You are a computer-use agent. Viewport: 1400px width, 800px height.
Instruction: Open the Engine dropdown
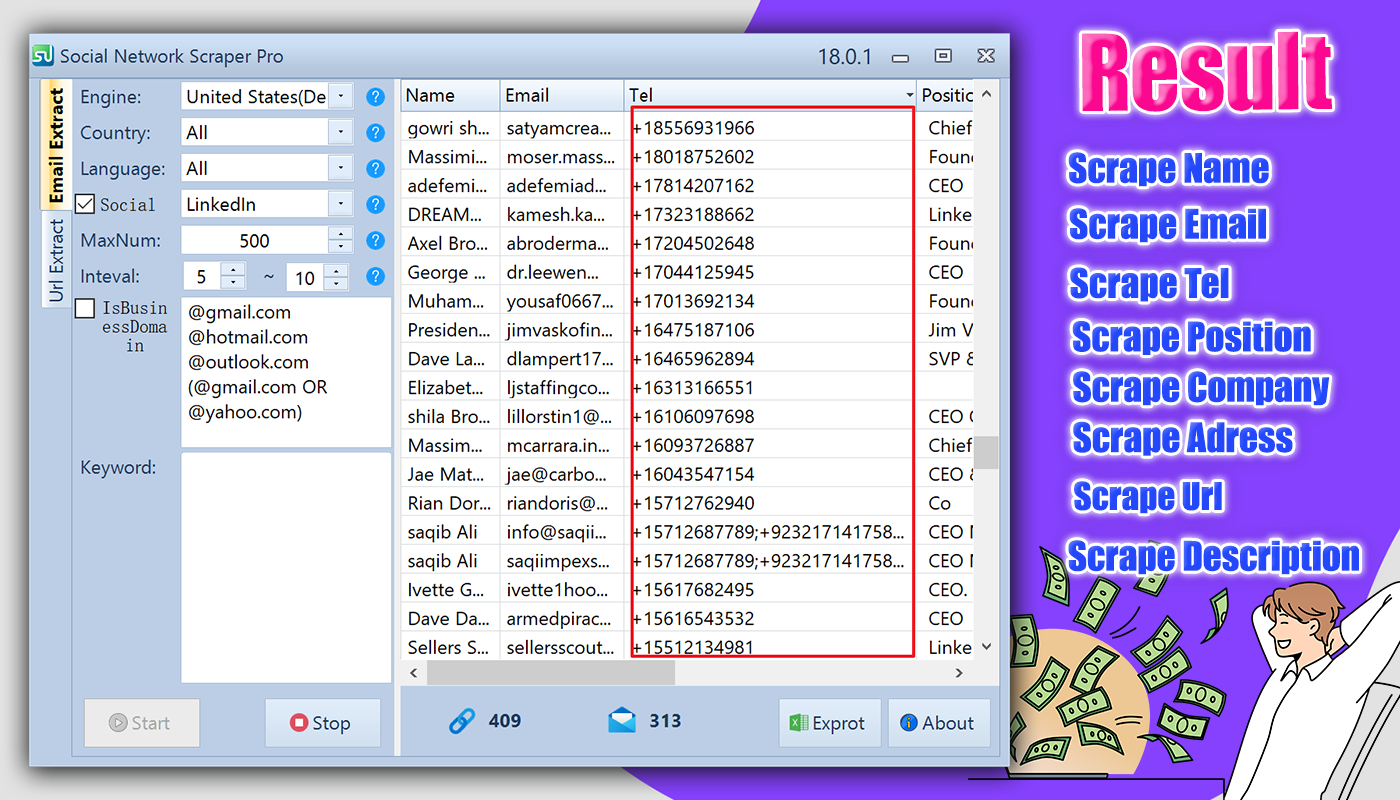coord(339,97)
